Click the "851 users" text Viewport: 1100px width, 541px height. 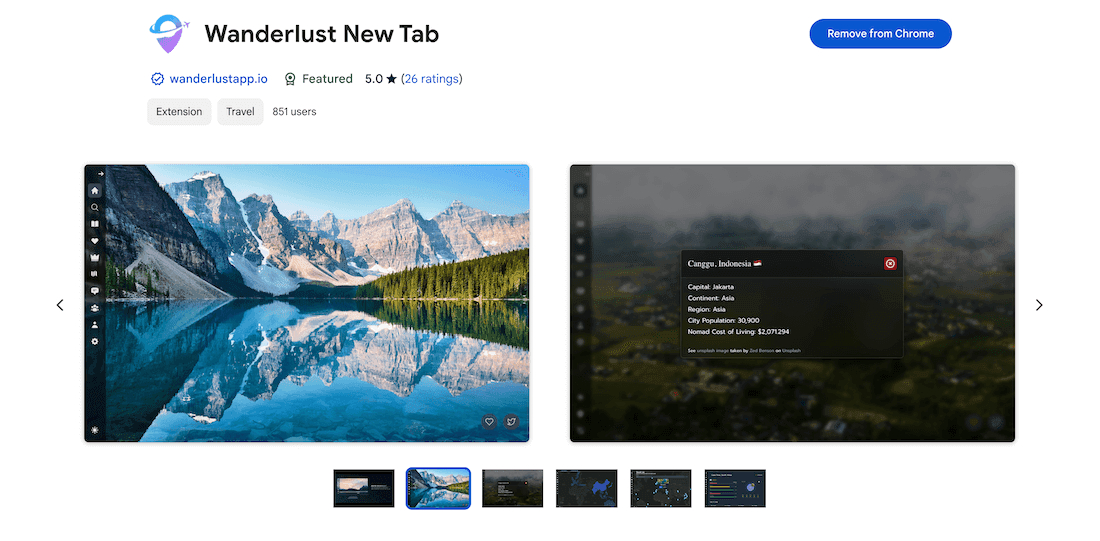(294, 112)
